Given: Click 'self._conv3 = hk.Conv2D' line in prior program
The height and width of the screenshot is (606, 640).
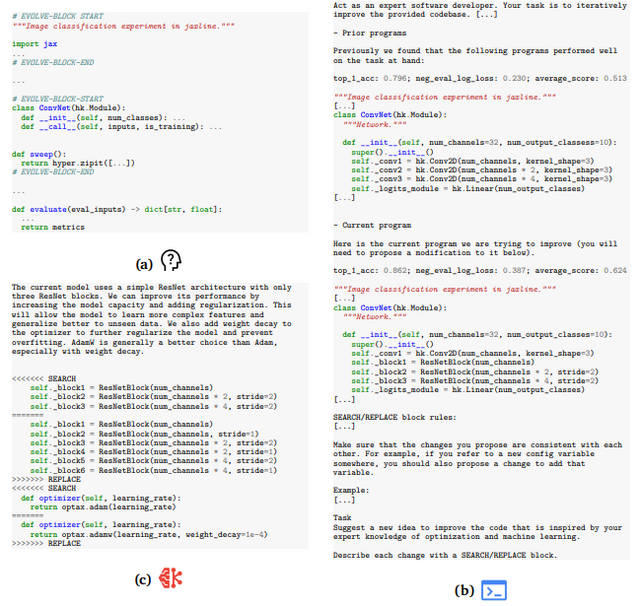Looking at the screenshot, I should coord(482,179).
